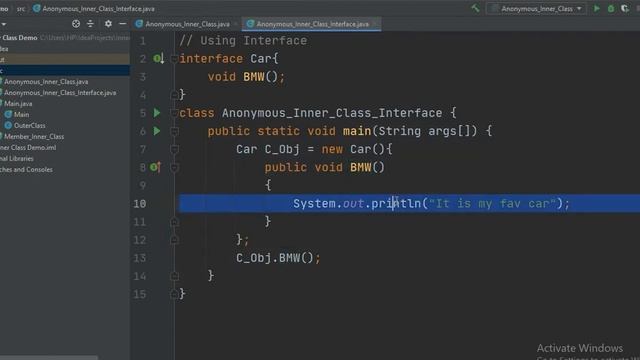This screenshot has width=640, height=360.
Task: Click line number 13 in the gutter
Action: pos(140,258)
